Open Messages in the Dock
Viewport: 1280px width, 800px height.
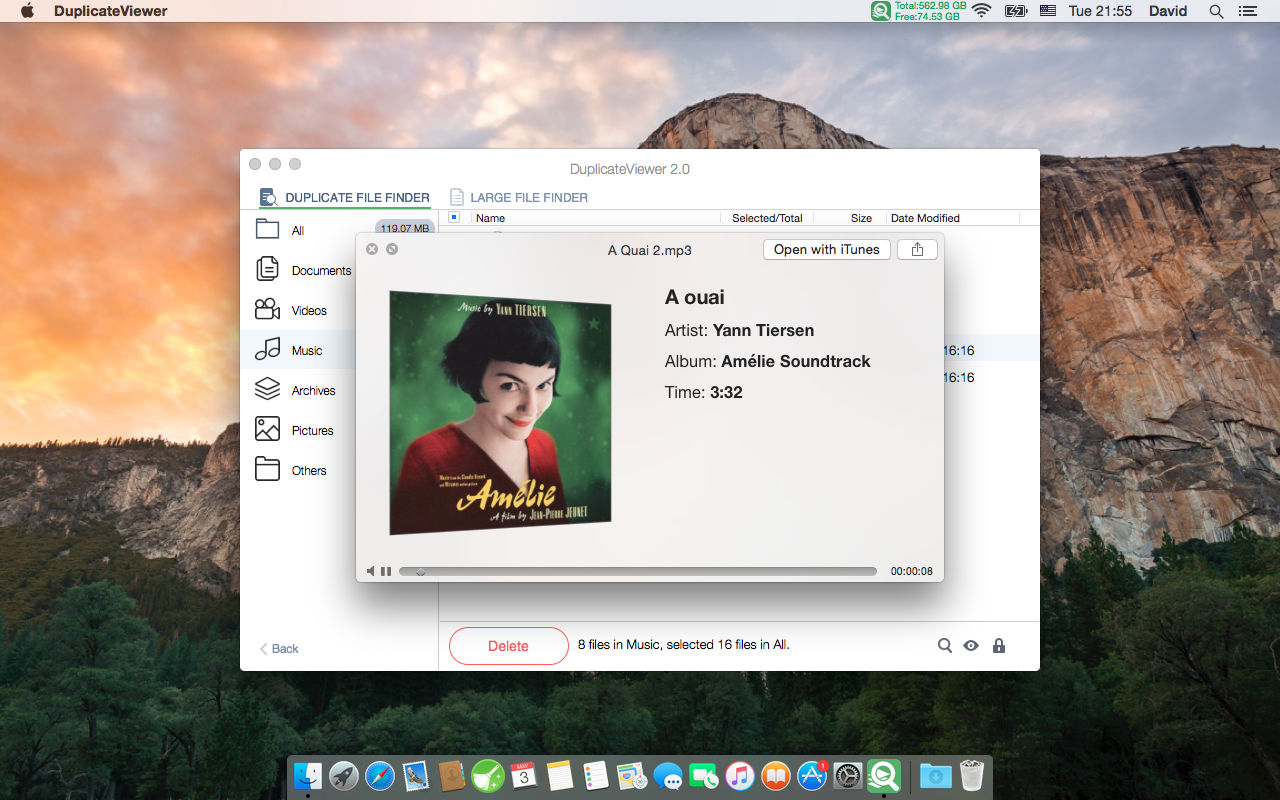(668, 775)
